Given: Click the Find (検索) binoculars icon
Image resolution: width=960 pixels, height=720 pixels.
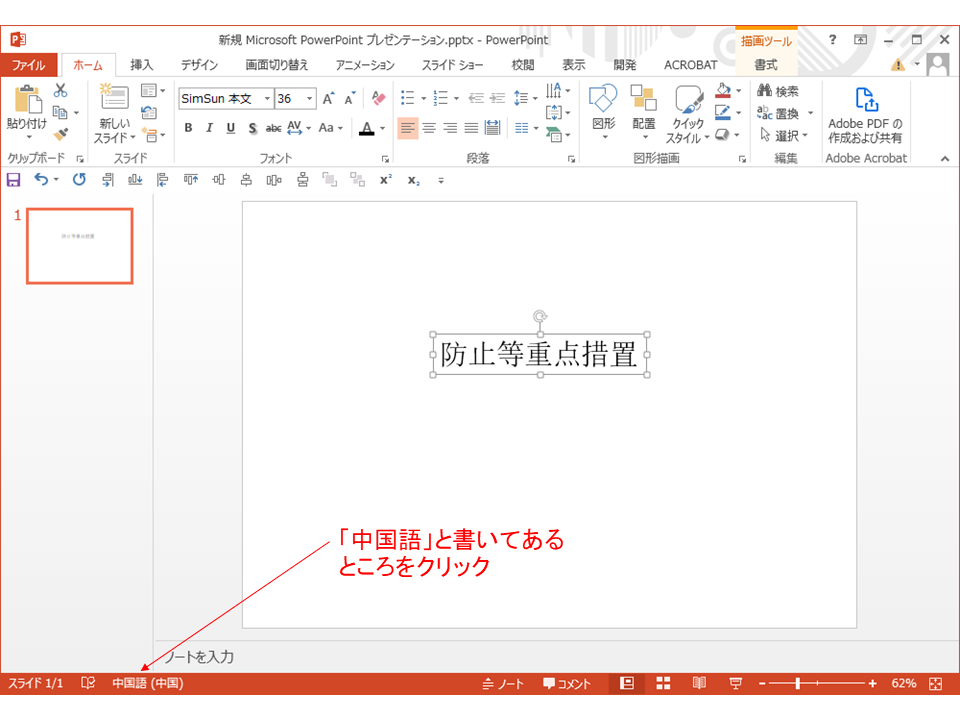Looking at the screenshot, I should pyautogui.click(x=766, y=91).
